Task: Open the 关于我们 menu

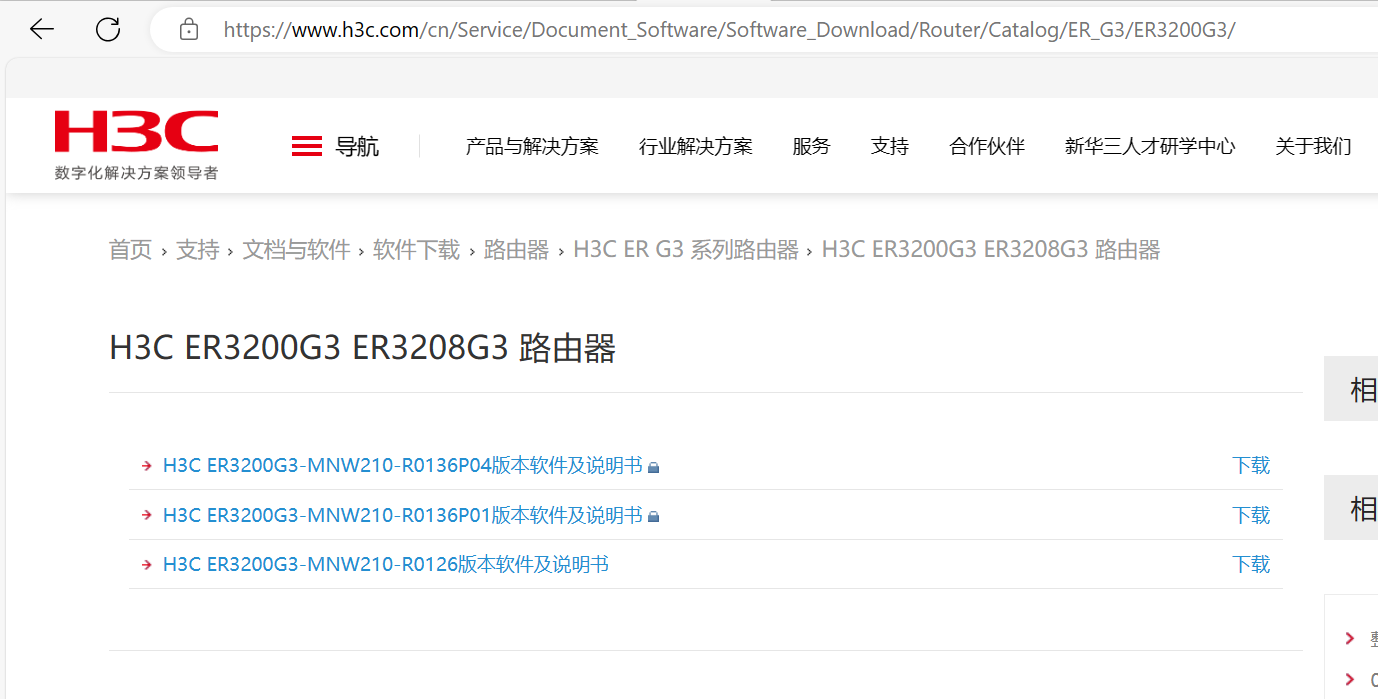Action: coord(1313,147)
